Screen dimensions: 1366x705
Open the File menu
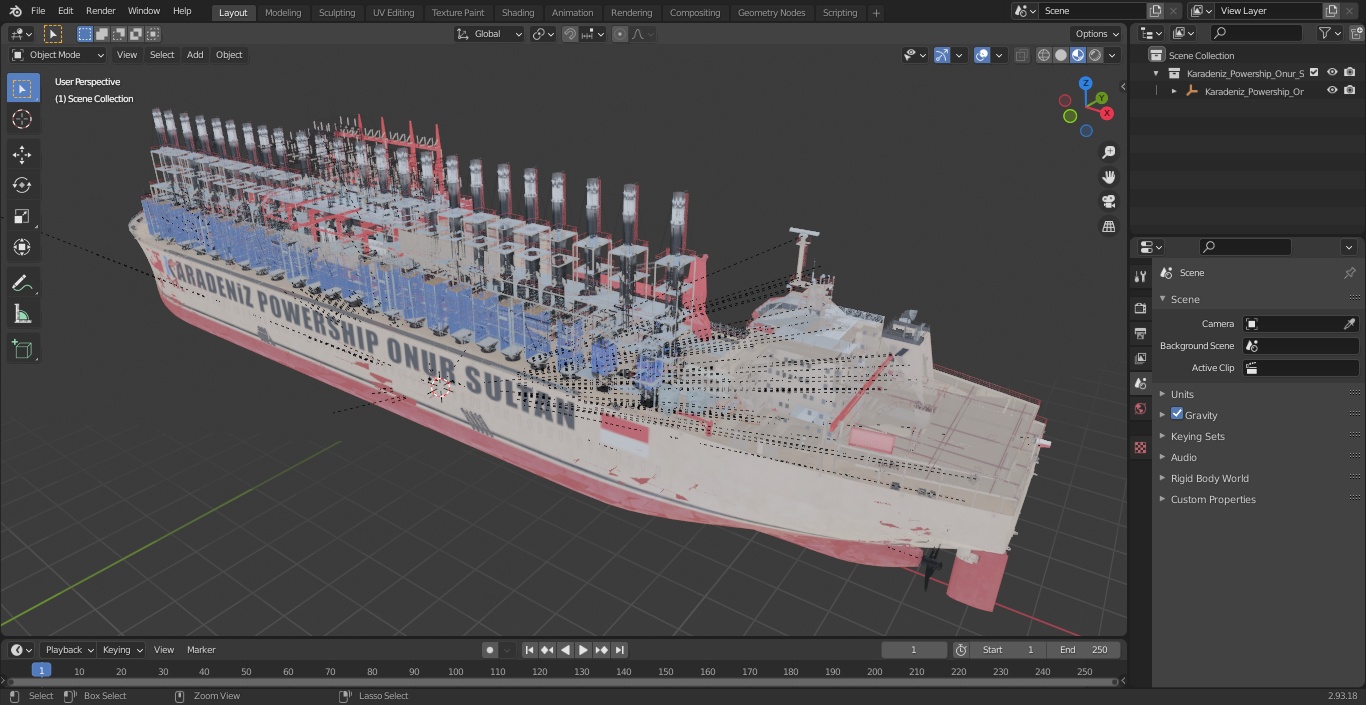point(38,11)
